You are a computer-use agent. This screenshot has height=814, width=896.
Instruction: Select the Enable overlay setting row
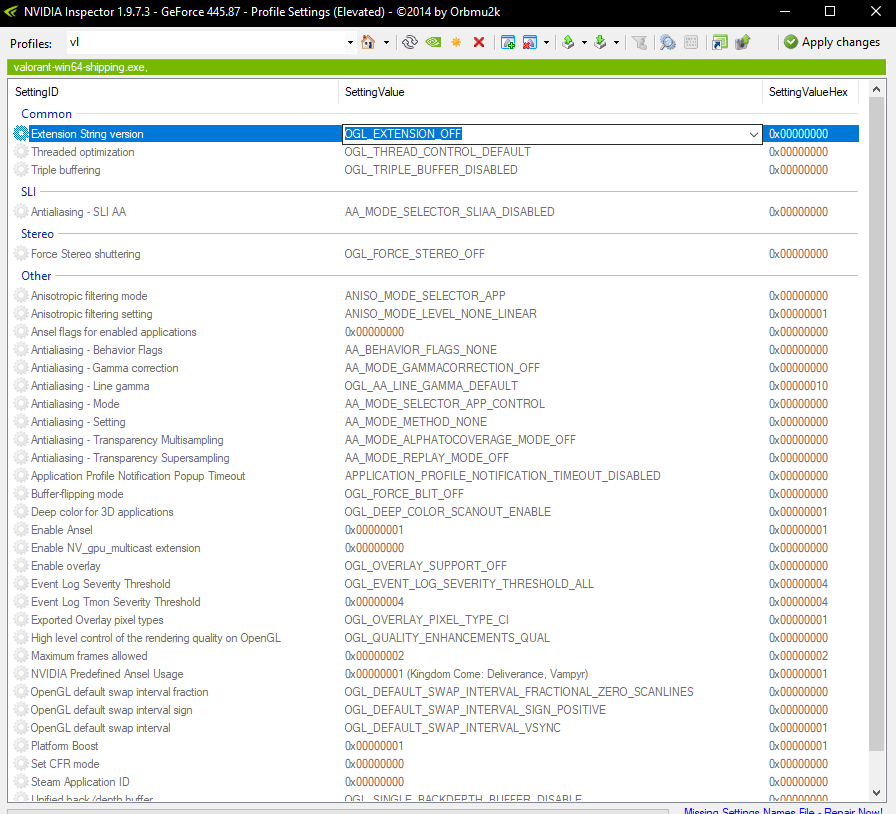[435, 566]
